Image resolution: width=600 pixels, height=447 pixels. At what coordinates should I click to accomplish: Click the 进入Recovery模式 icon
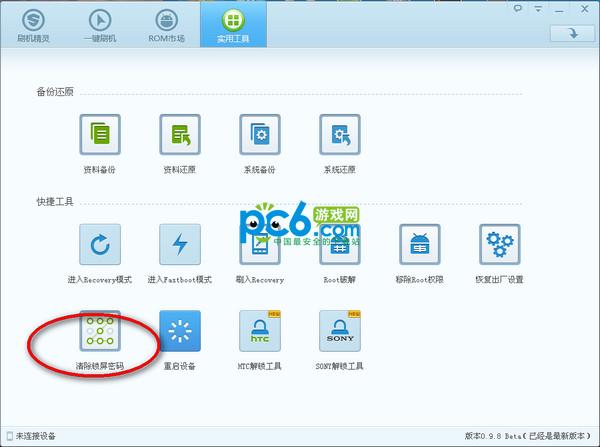(x=100, y=244)
